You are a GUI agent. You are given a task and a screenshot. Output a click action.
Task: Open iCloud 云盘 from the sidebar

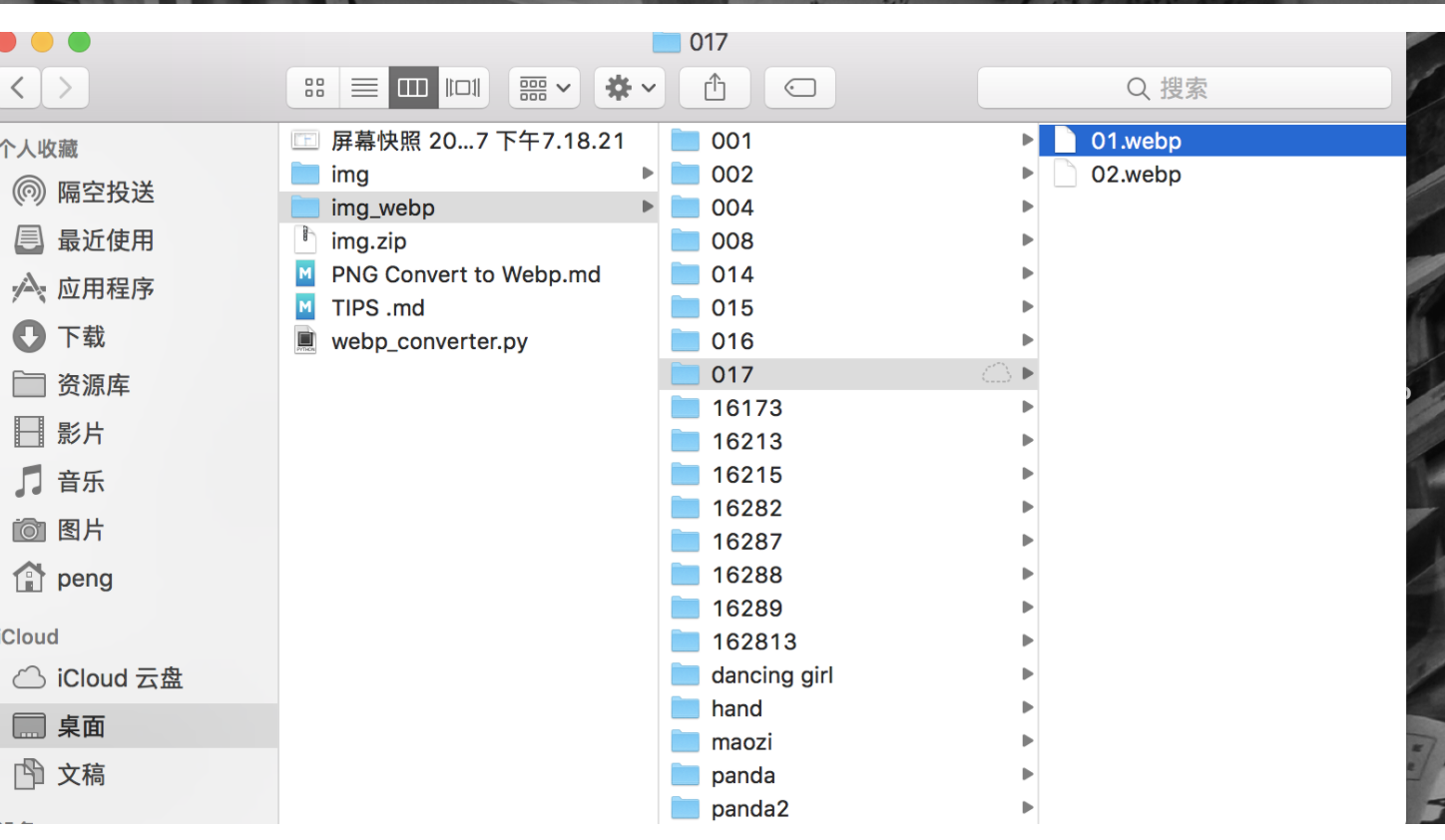pyautogui.click(x=110, y=677)
